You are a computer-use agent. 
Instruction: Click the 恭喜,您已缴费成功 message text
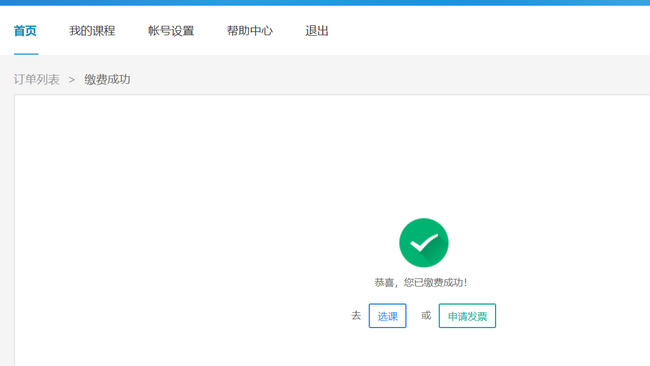[x=421, y=283]
